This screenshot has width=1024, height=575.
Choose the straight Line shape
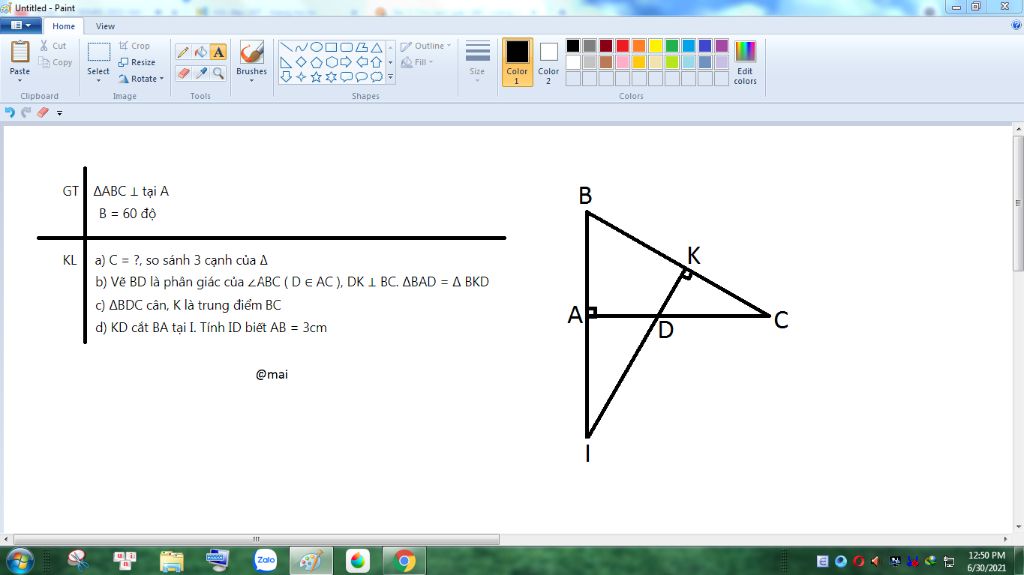[286, 47]
